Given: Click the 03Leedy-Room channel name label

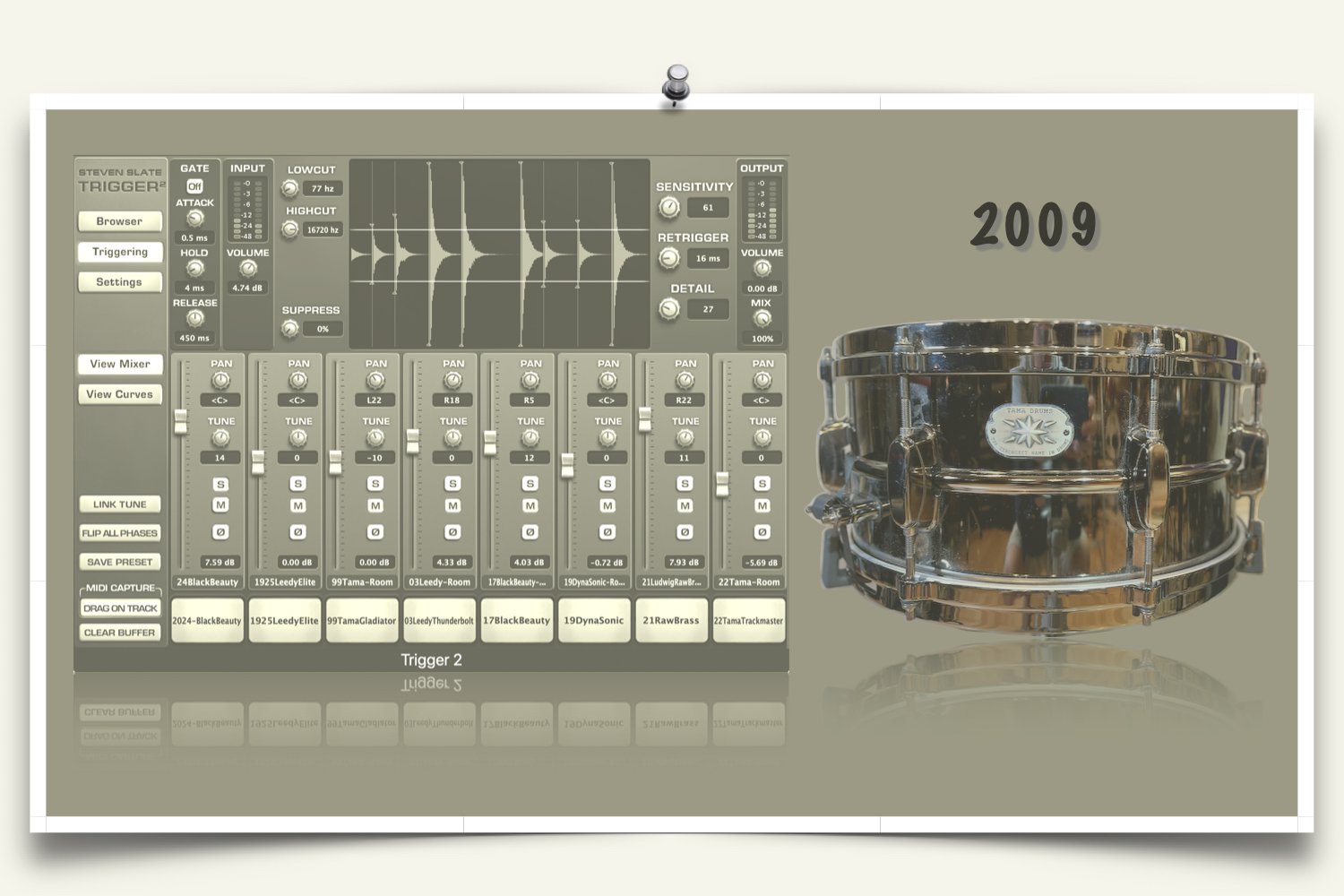Looking at the screenshot, I should 440,582.
